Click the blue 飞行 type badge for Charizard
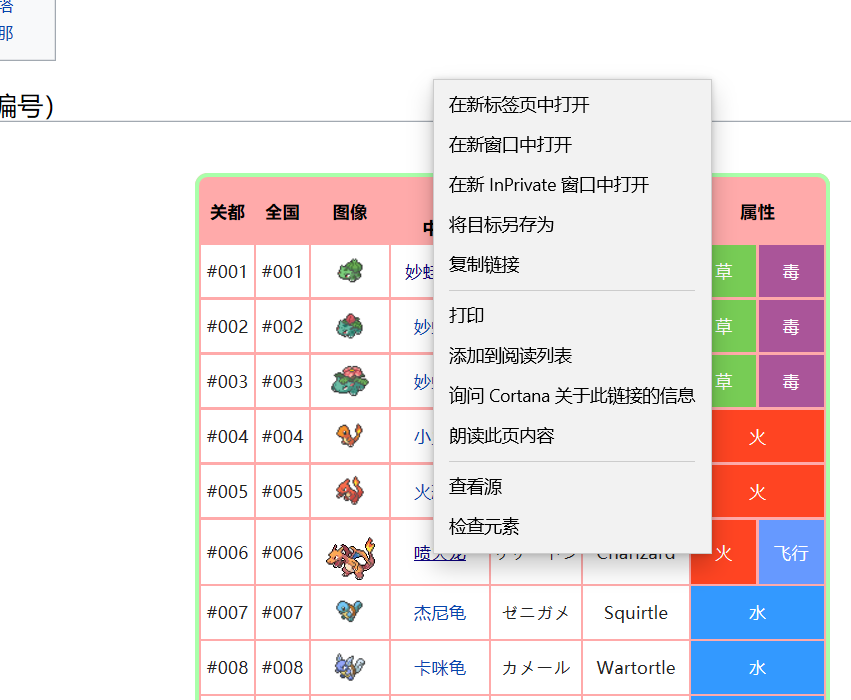 [x=791, y=552]
